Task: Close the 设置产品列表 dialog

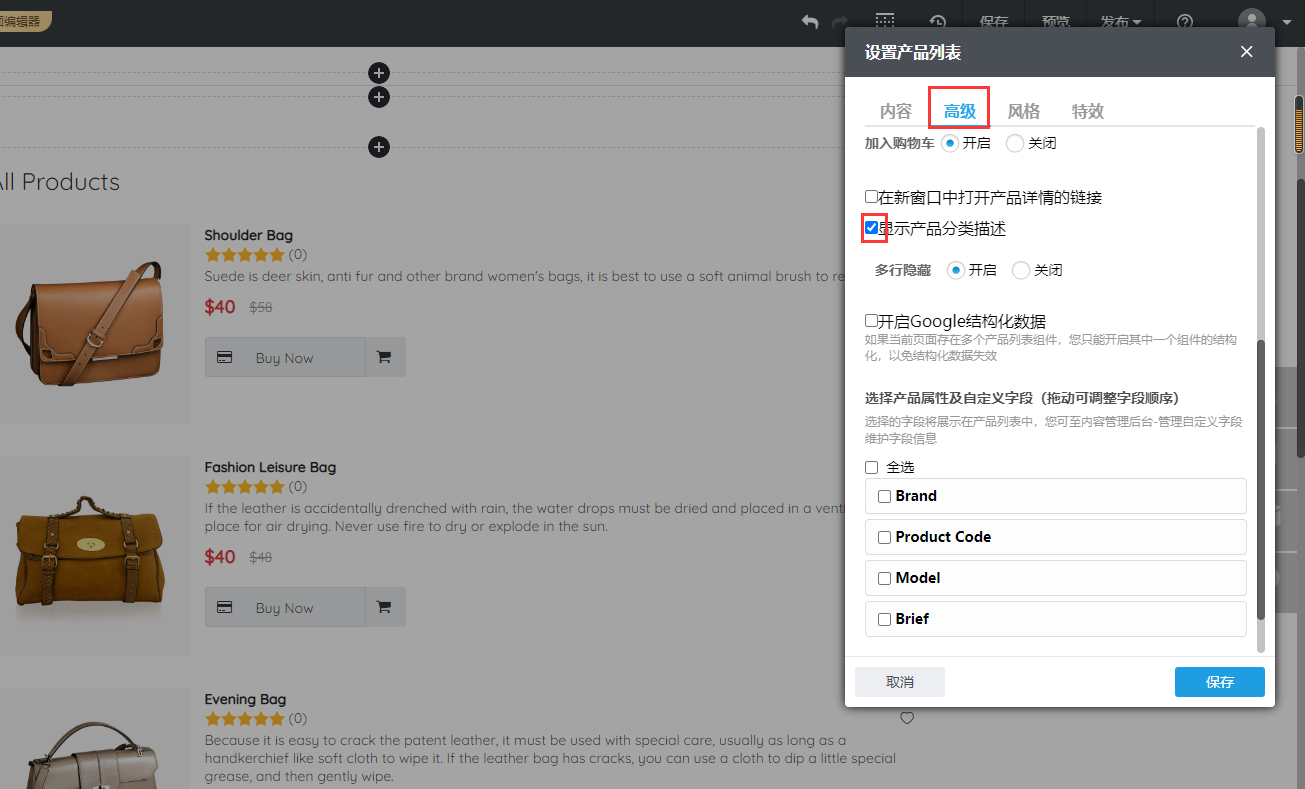Action: (x=1246, y=52)
